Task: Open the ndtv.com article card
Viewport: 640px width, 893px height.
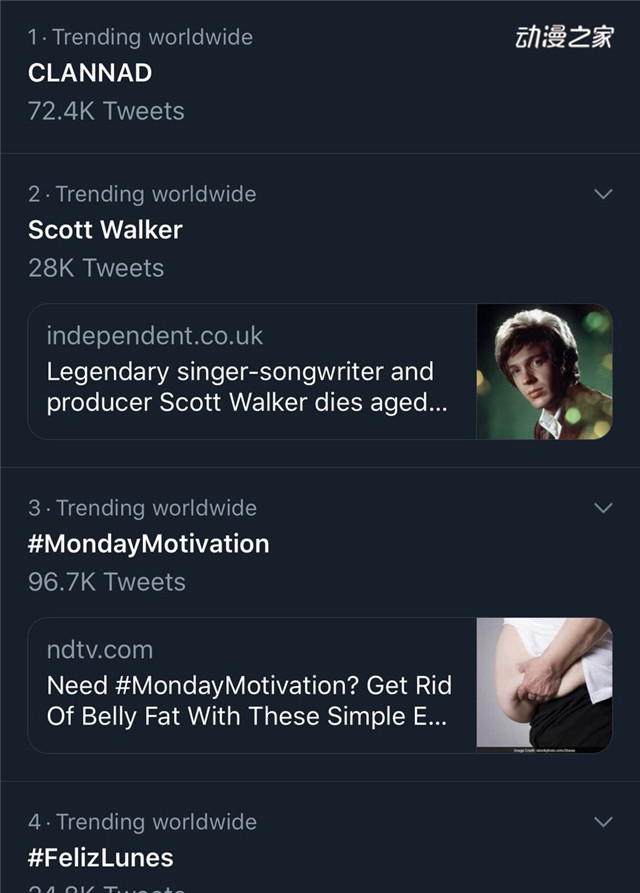Action: 320,685
